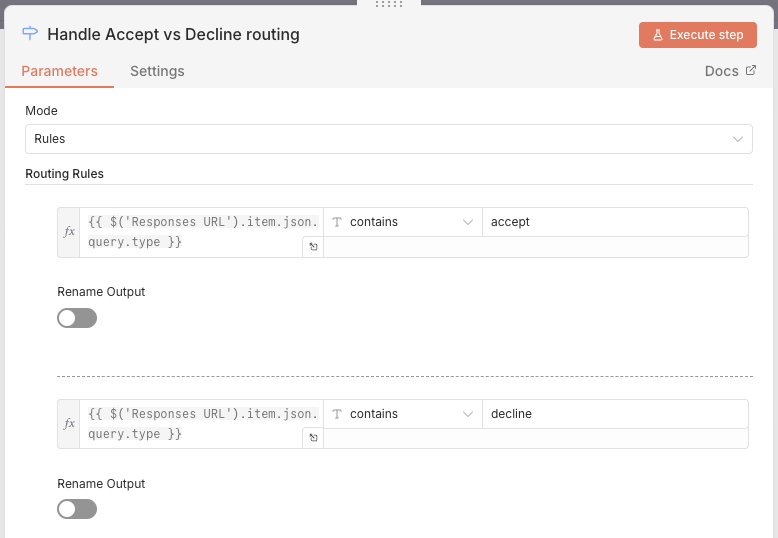Open the Settings tab

pyautogui.click(x=157, y=71)
